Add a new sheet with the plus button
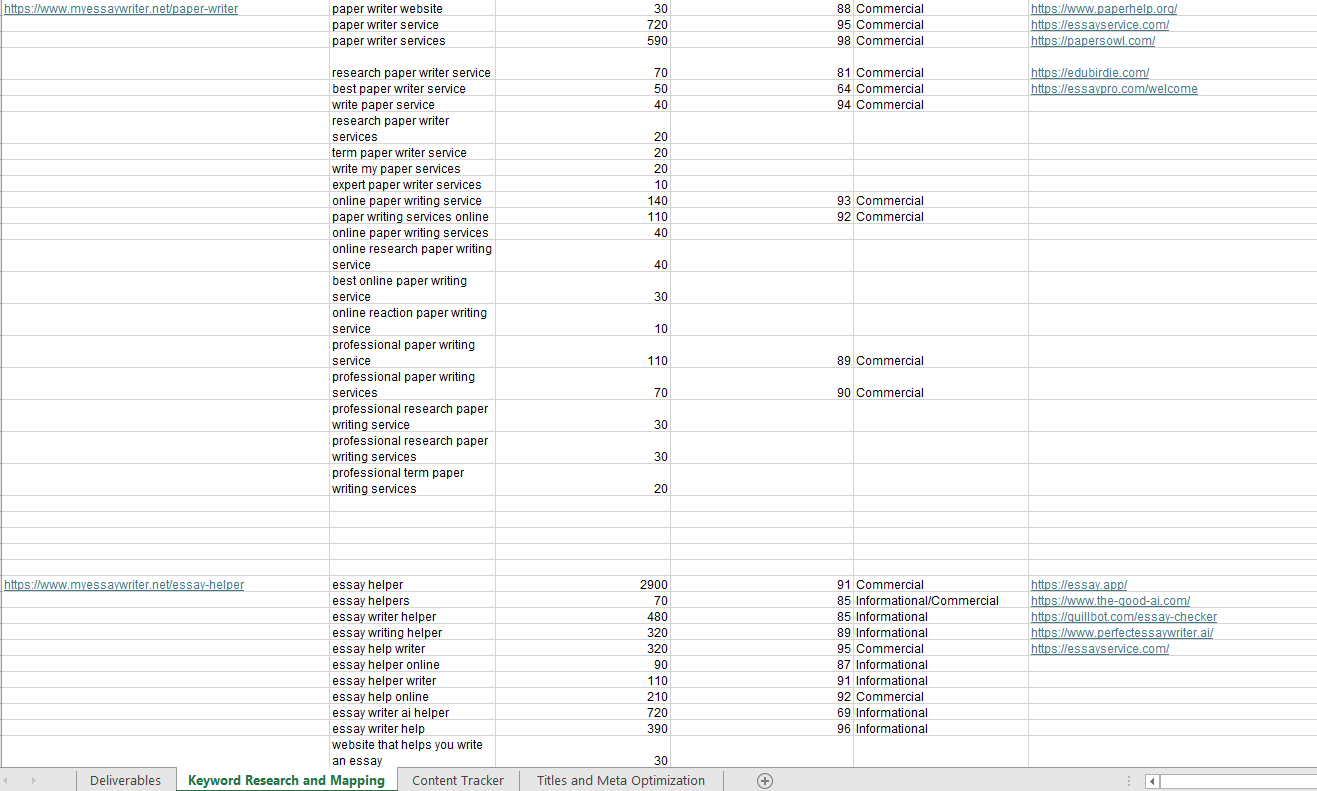 pos(765,780)
